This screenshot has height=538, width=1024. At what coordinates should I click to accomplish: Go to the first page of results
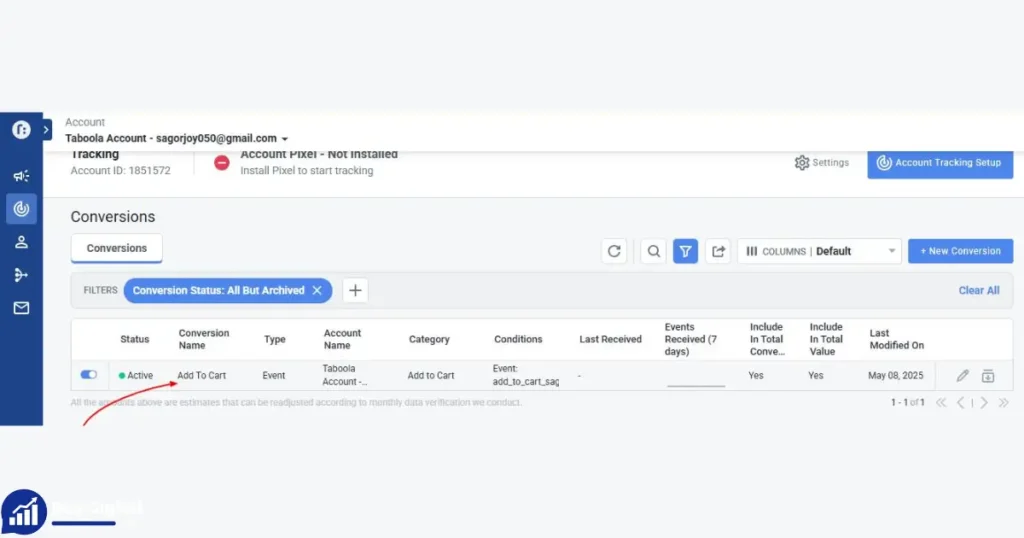pyautogui.click(x=941, y=403)
